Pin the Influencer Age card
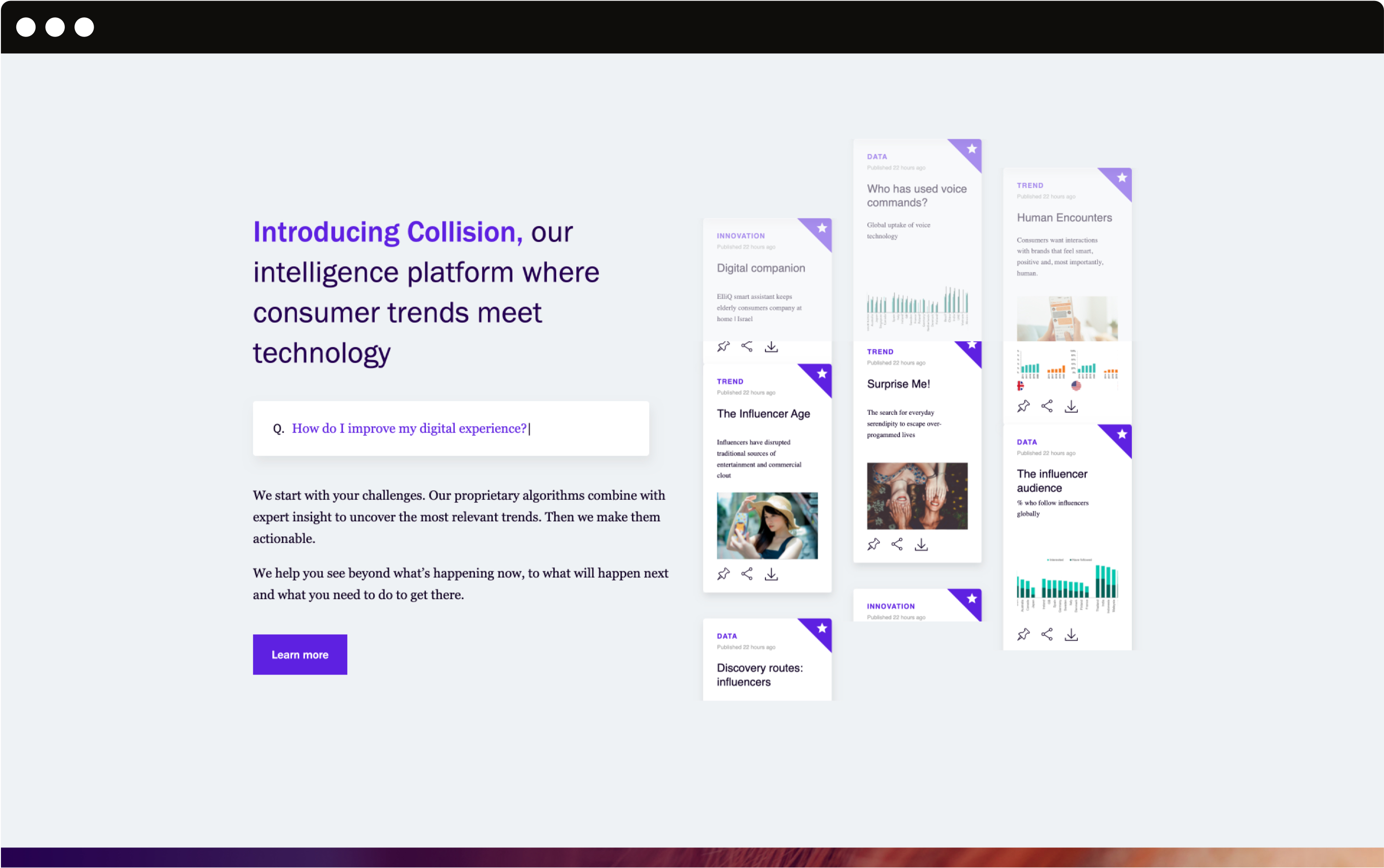1384x868 pixels. (x=723, y=574)
